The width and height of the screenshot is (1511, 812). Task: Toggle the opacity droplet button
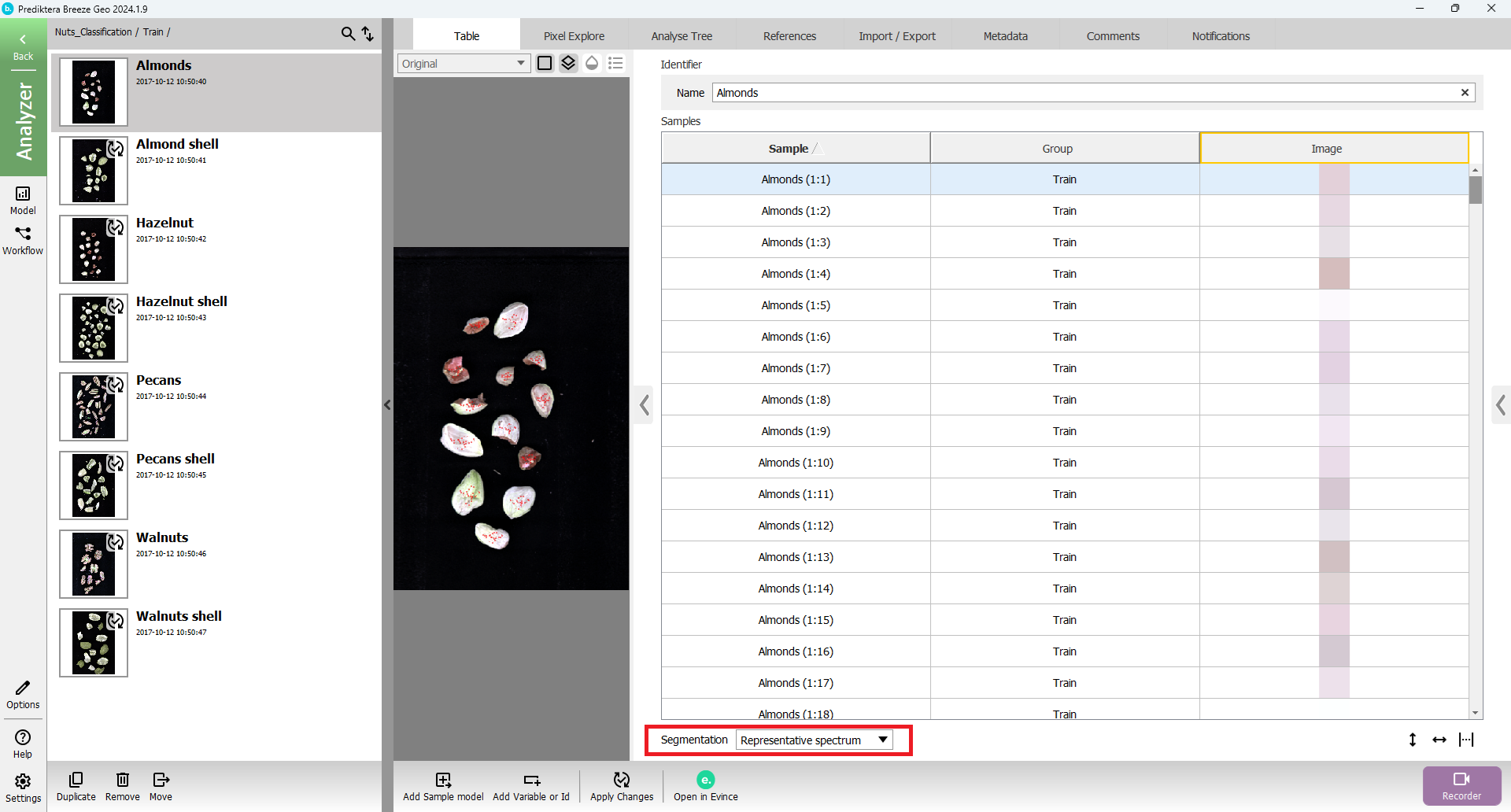click(x=592, y=63)
